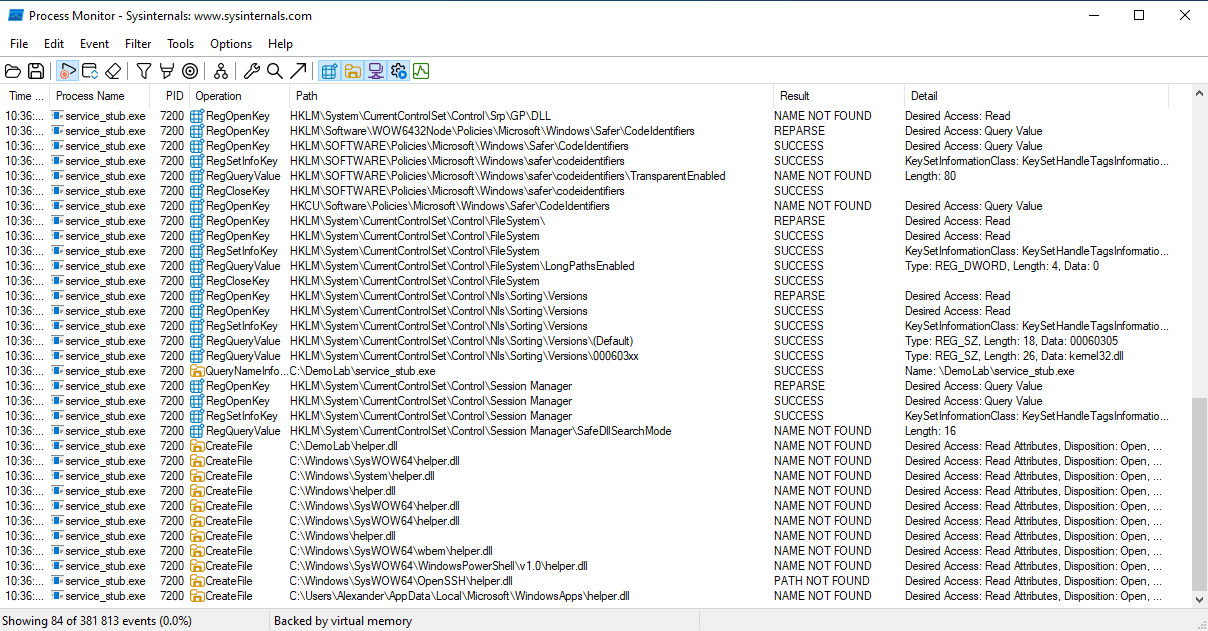Click the vertical scrollbar thumb
Viewport: 1208px width, 631px height.
(1200, 495)
